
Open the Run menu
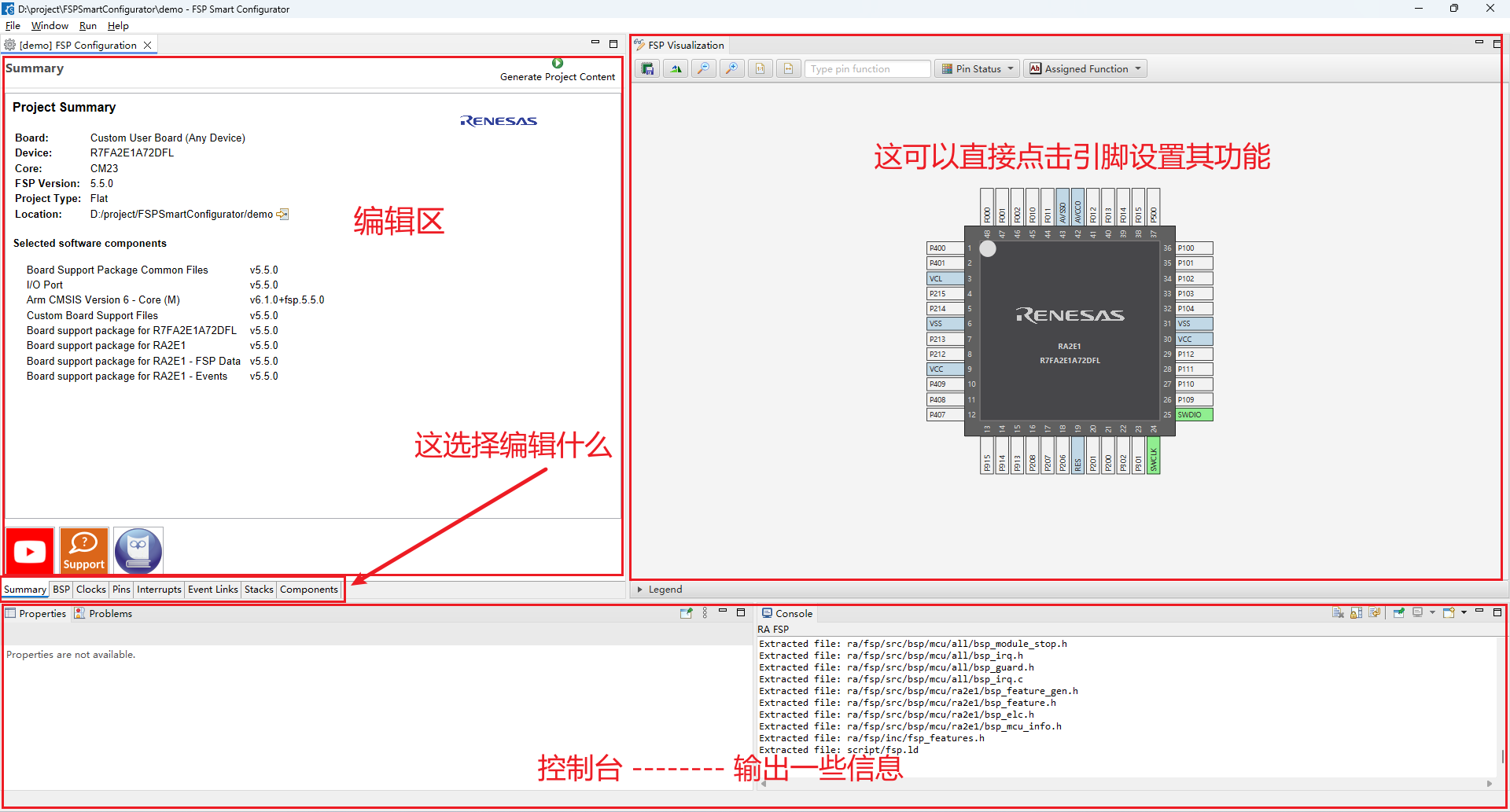pyautogui.click(x=88, y=26)
